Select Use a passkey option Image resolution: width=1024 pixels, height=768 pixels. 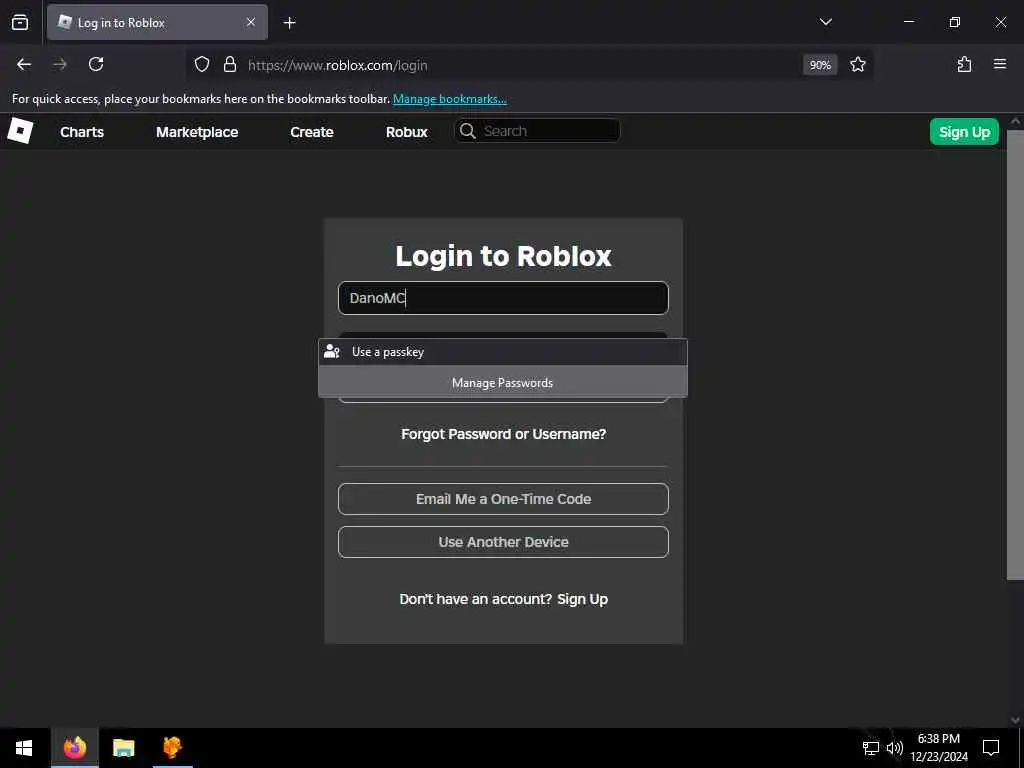(503, 352)
